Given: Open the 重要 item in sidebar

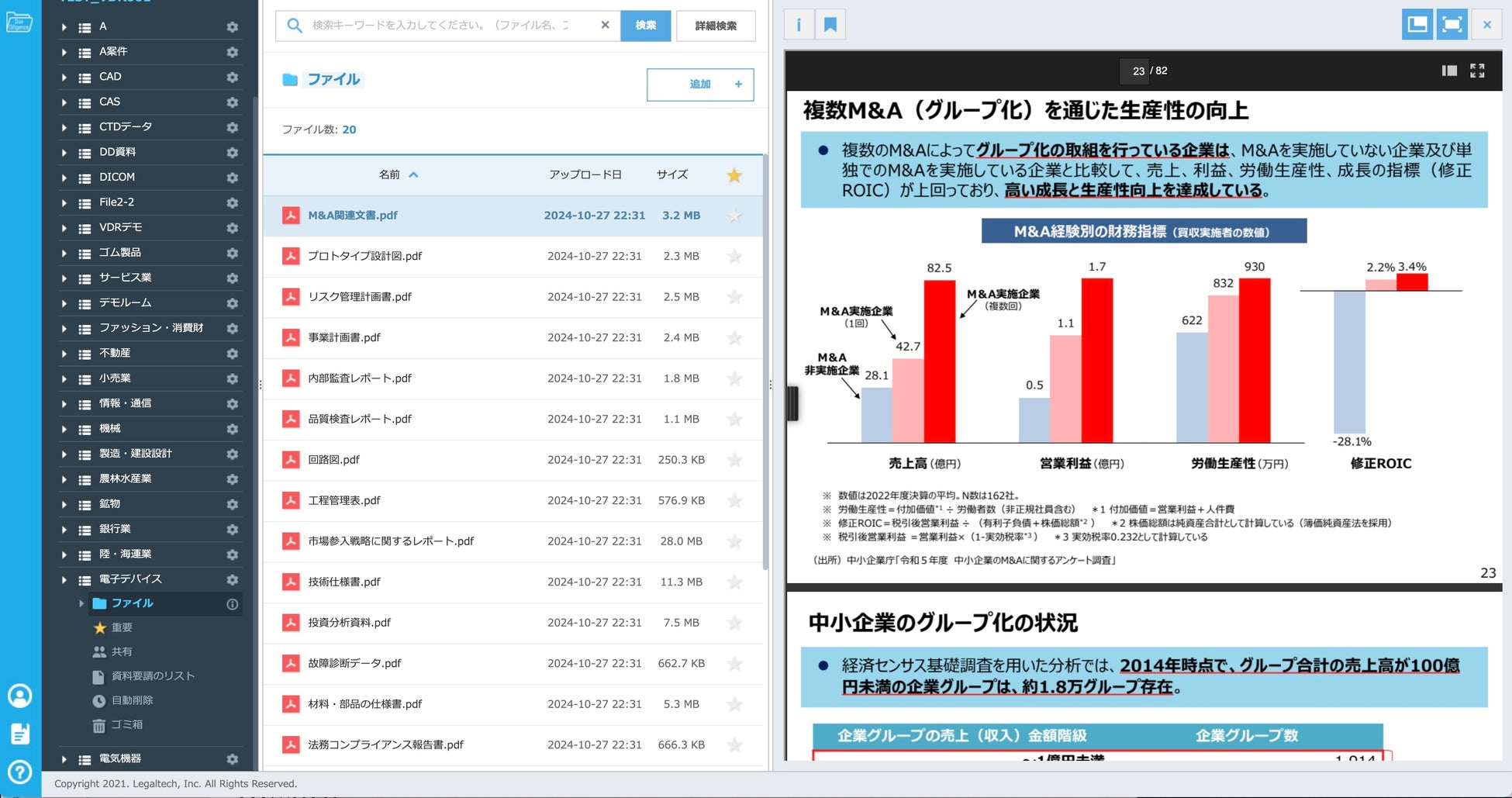Looking at the screenshot, I should point(122,627).
